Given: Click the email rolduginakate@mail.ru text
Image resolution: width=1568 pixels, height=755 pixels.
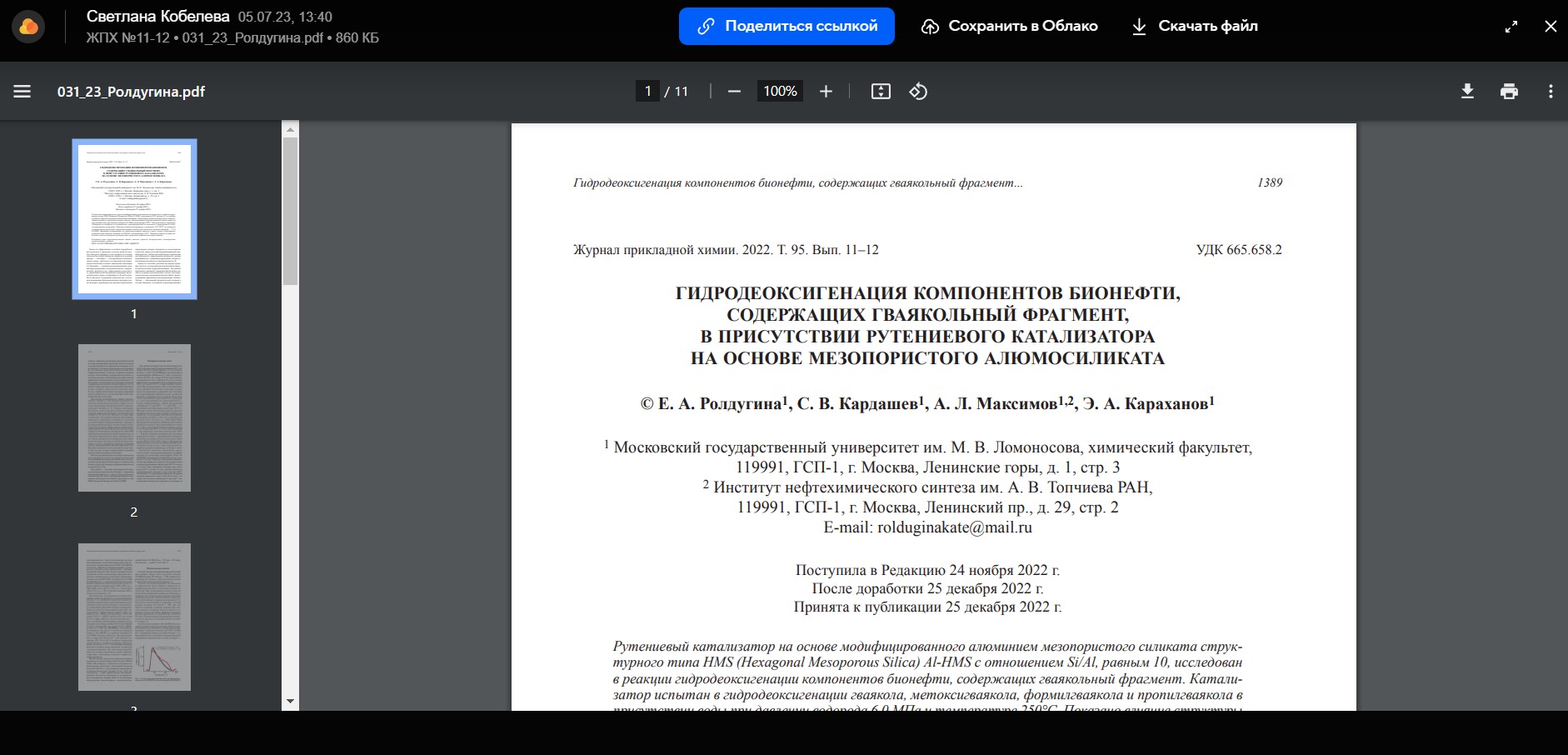Looking at the screenshot, I should [954, 527].
